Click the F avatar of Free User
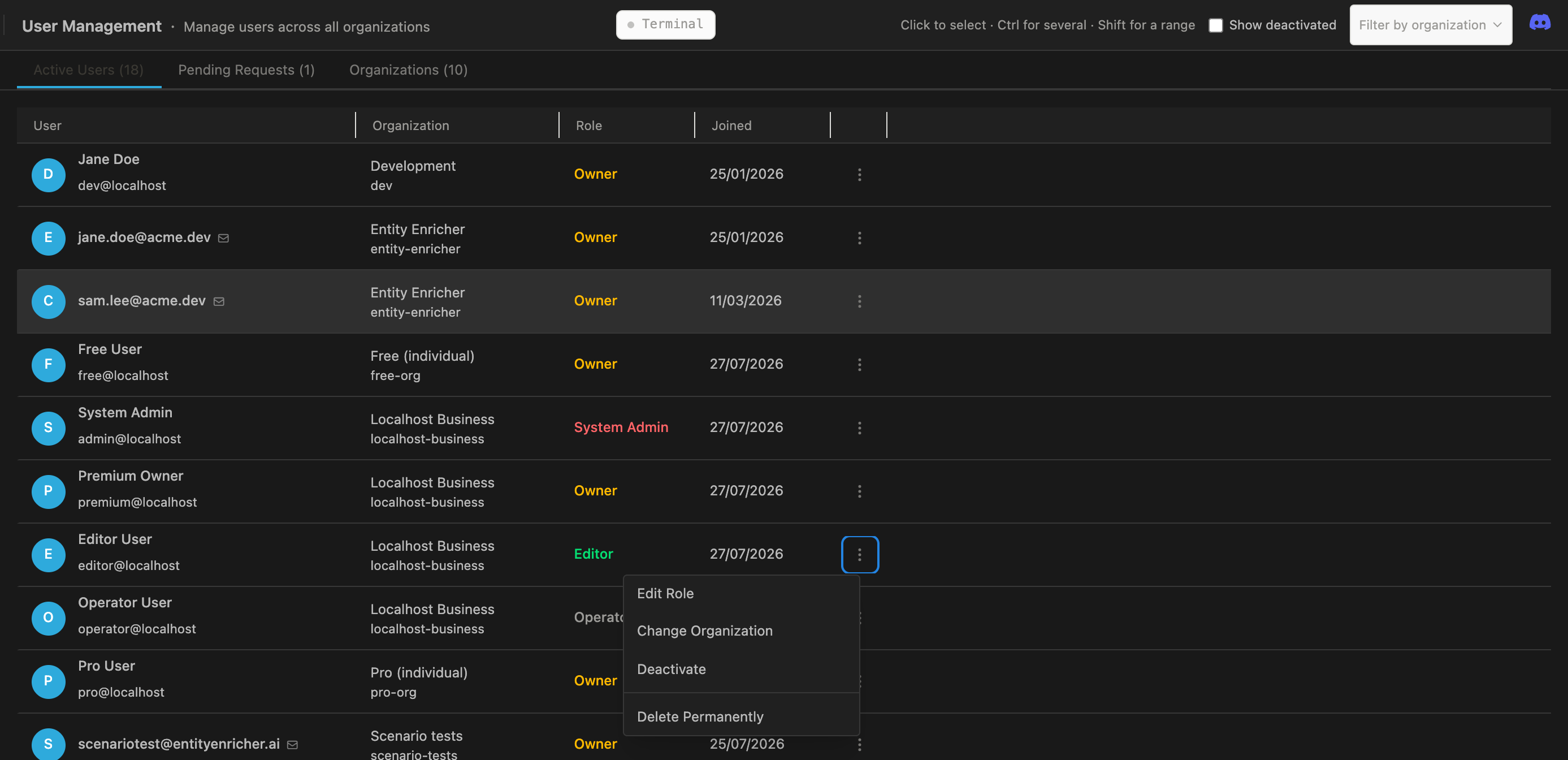Screen dimensions: 1568x760 (48, 365)
